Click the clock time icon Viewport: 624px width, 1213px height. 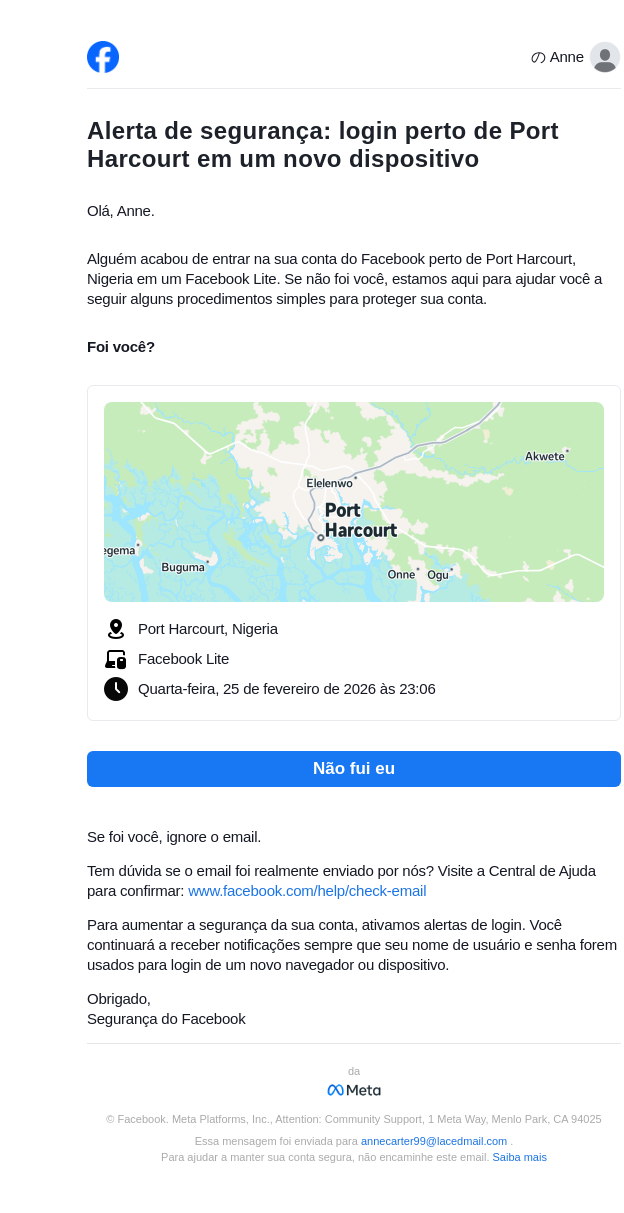pyautogui.click(x=116, y=689)
